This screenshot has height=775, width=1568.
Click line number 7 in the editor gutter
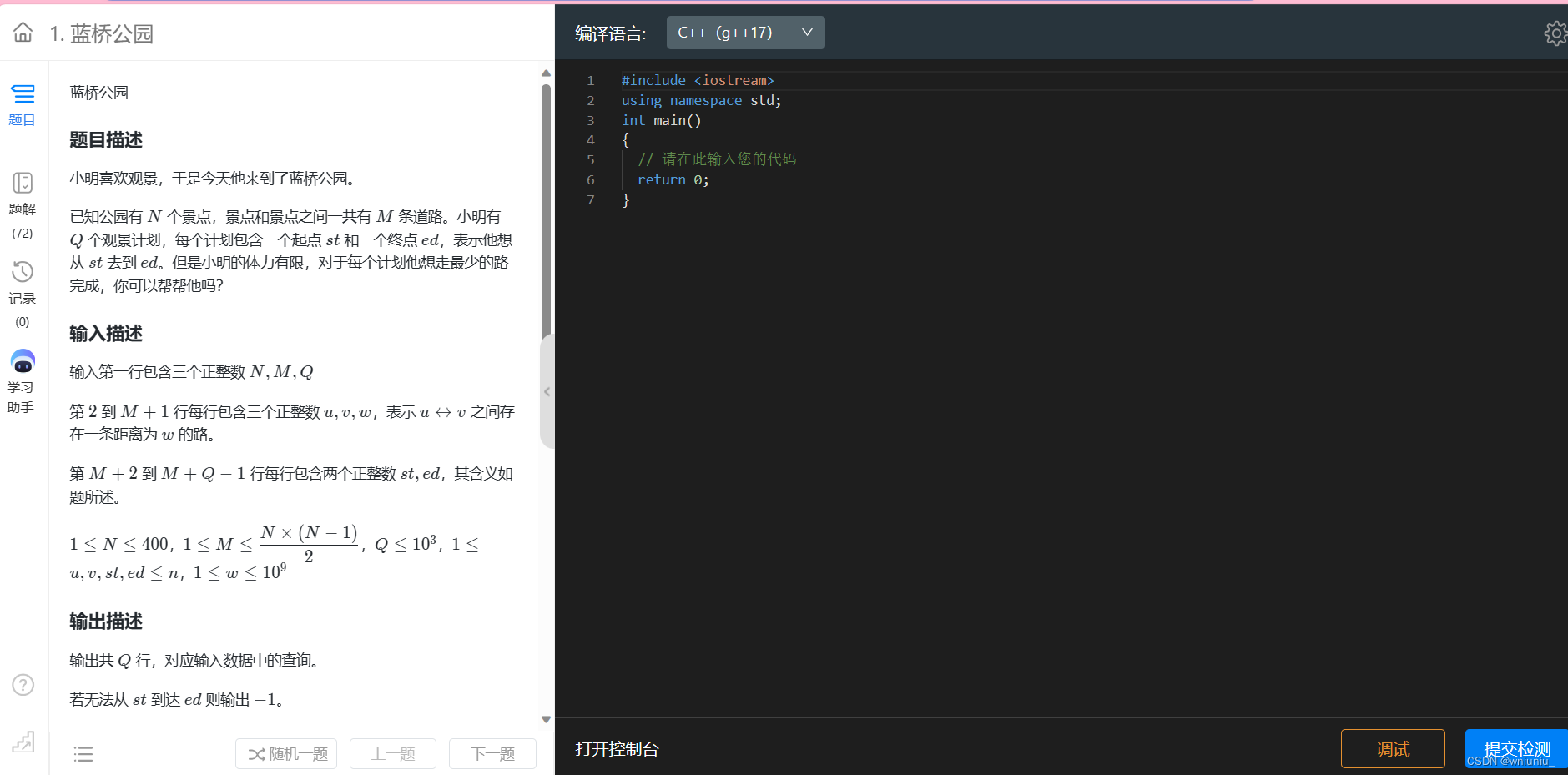591,200
